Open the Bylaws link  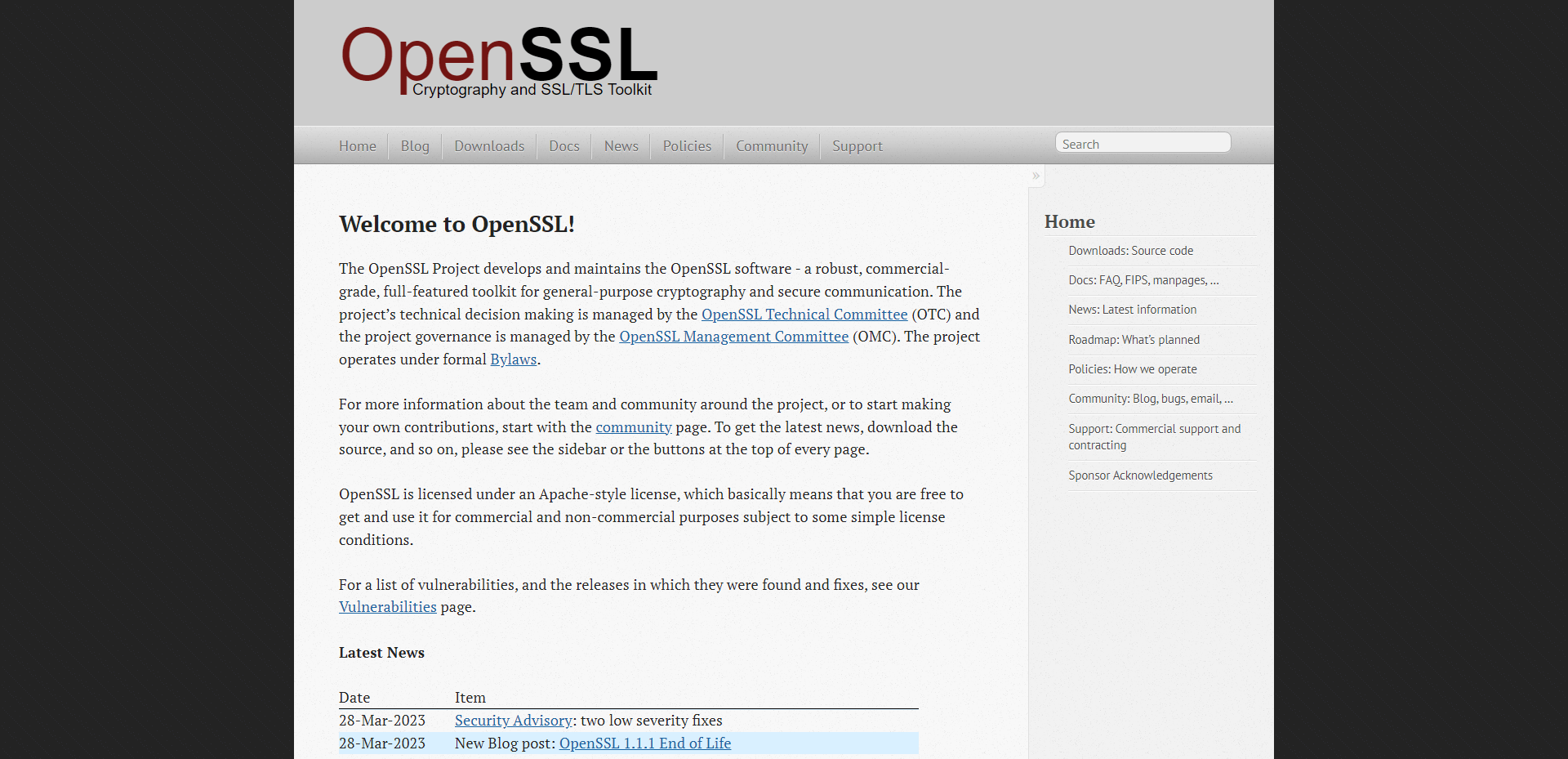point(514,359)
